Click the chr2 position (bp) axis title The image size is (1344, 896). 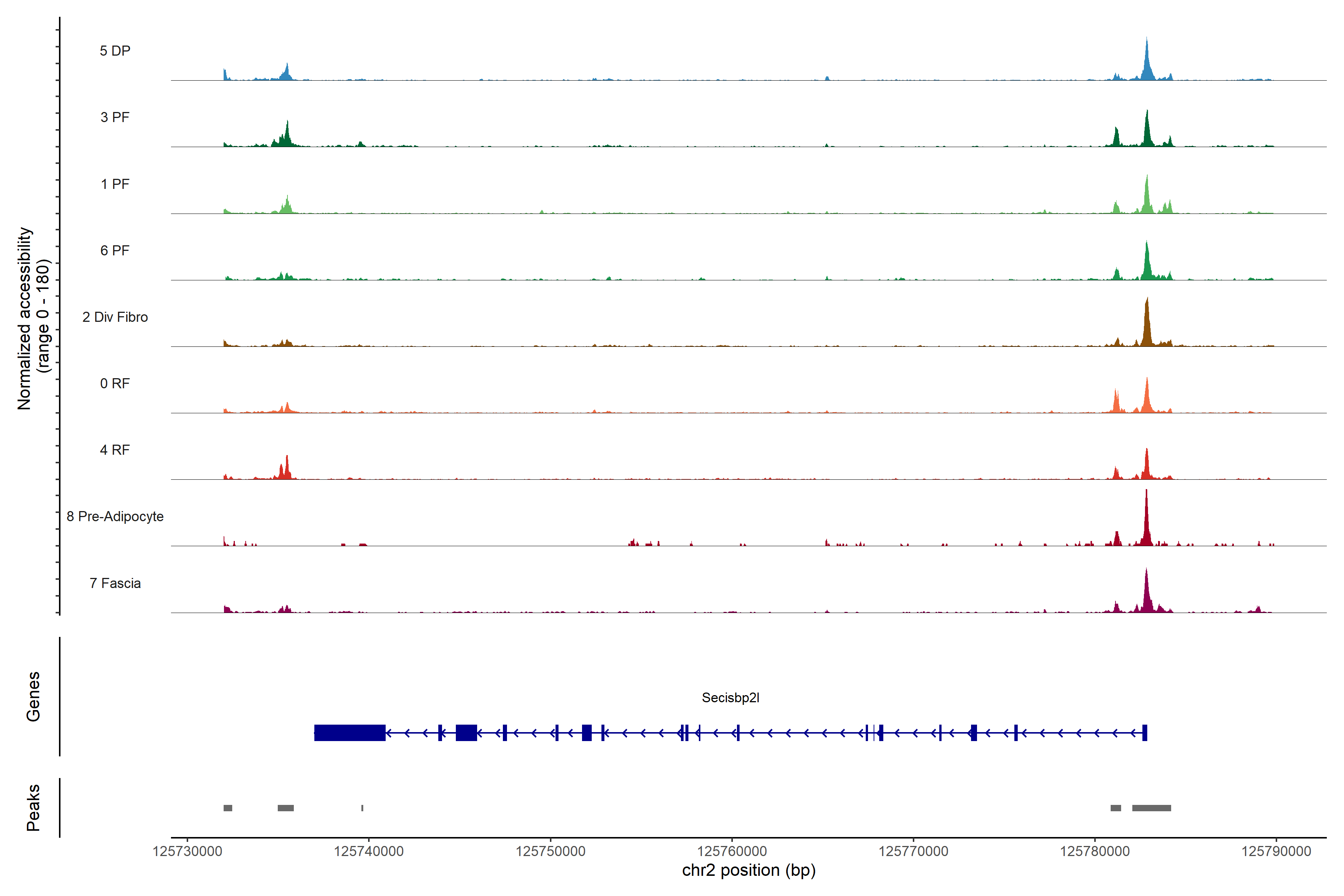click(x=749, y=870)
